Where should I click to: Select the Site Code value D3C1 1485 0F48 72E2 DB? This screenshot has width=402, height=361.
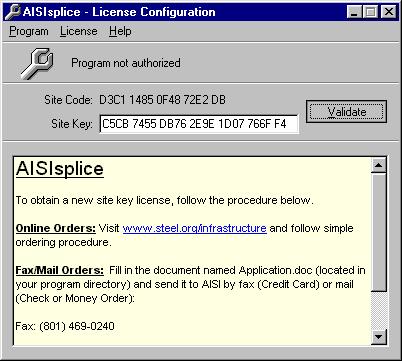click(x=162, y=100)
